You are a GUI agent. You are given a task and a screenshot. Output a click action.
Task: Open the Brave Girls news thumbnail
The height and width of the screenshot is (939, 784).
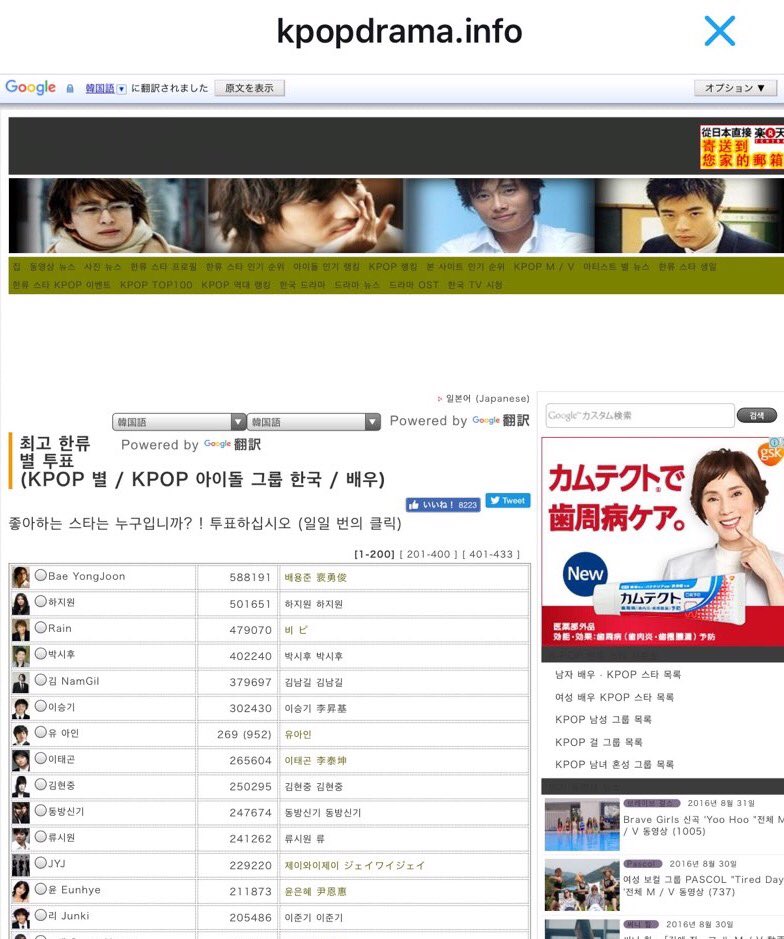(582, 825)
